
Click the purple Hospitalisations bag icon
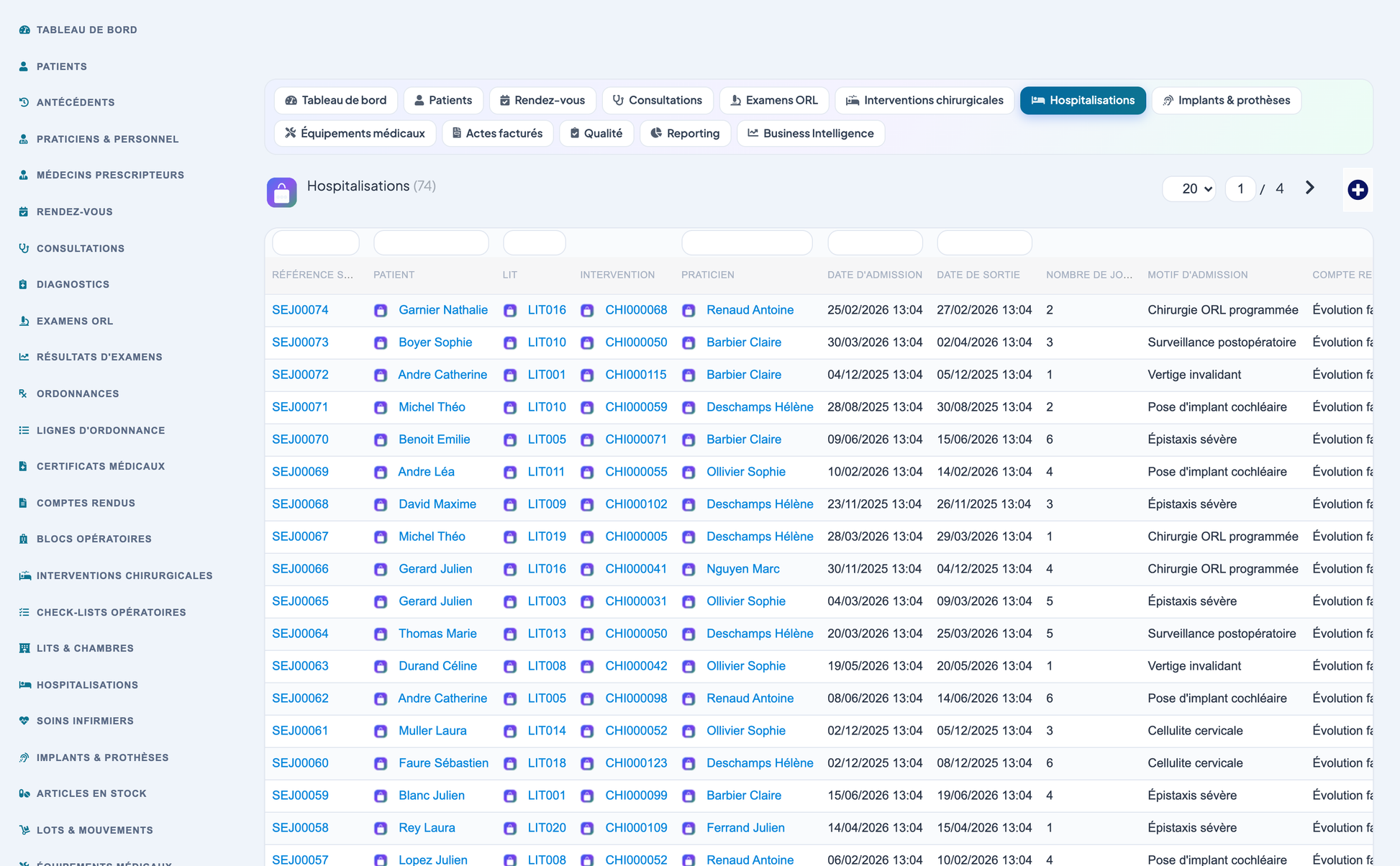pos(282,193)
